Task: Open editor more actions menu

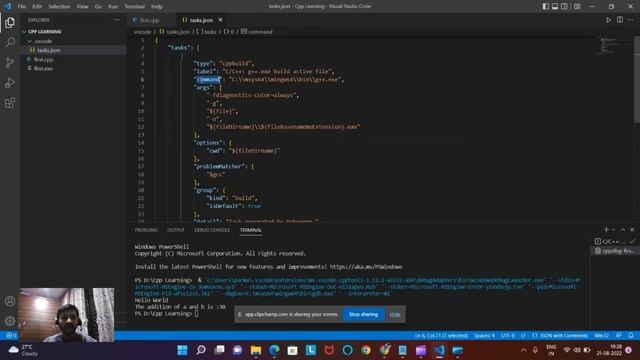Action: 631,20
